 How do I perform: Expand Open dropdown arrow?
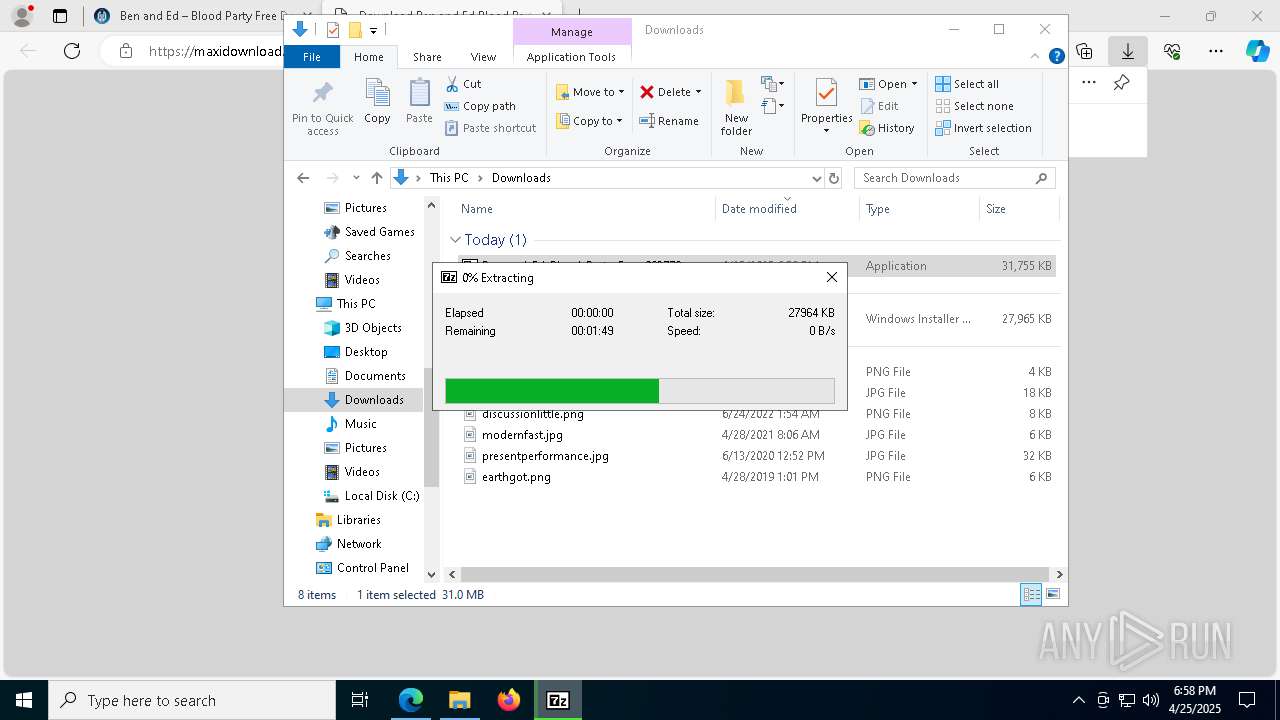(914, 84)
